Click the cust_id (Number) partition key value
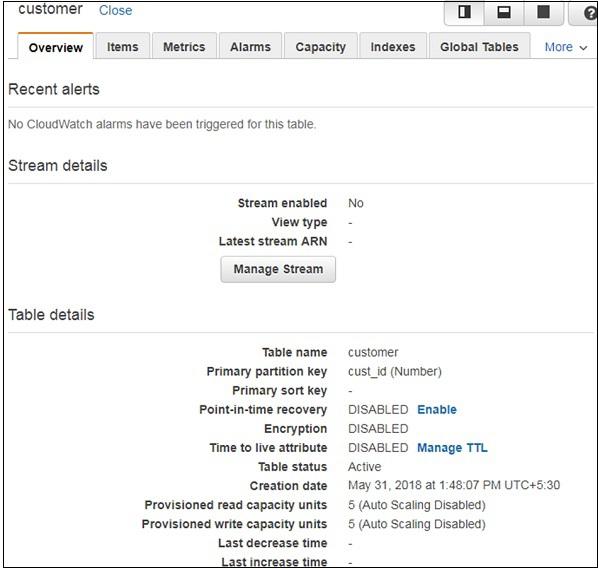The image size is (598, 569). (x=395, y=371)
